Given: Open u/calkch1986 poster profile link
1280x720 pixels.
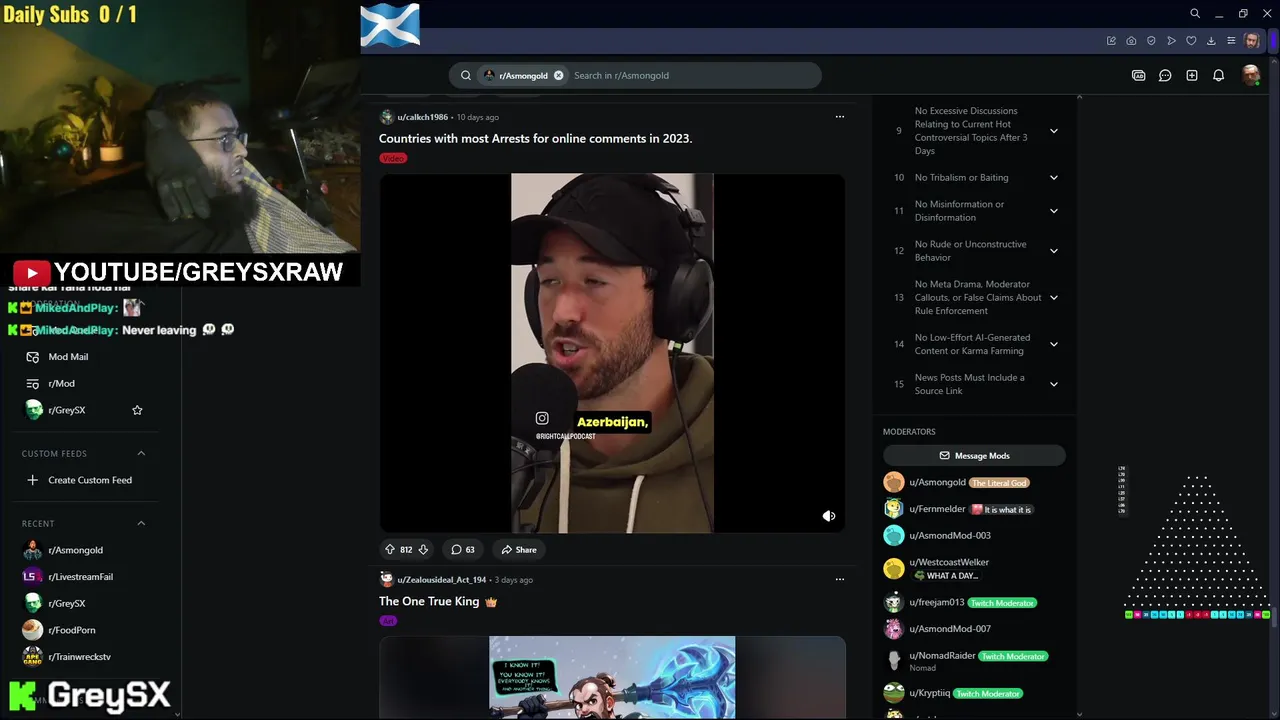Looking at the screenshot, I should 422,117.
